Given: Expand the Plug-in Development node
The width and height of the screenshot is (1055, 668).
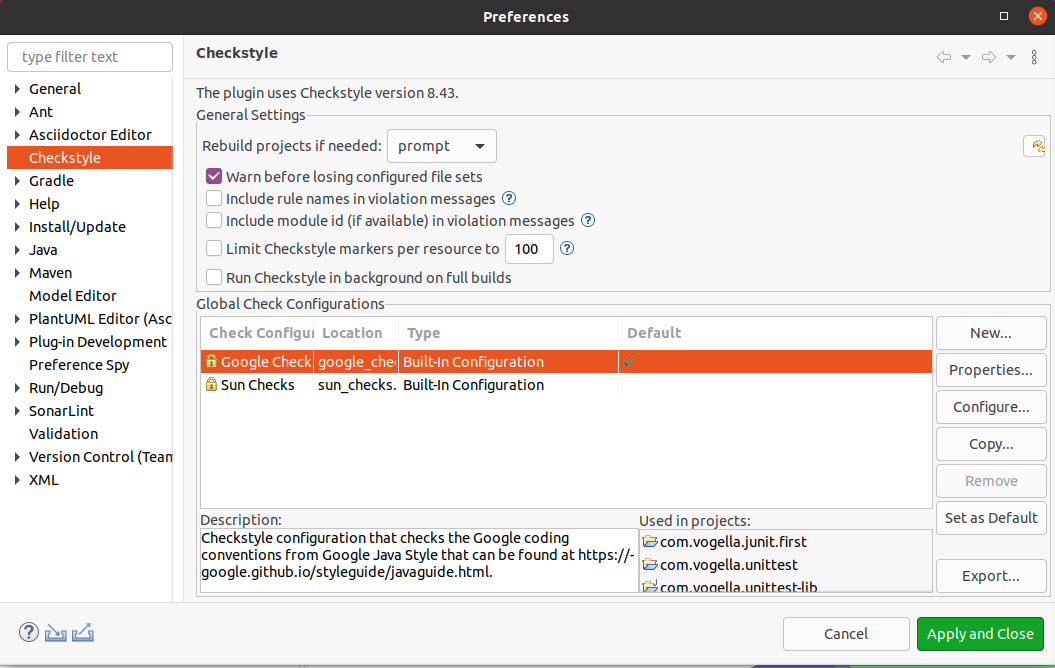Looking at the screenshot, I should coord(17,342).
